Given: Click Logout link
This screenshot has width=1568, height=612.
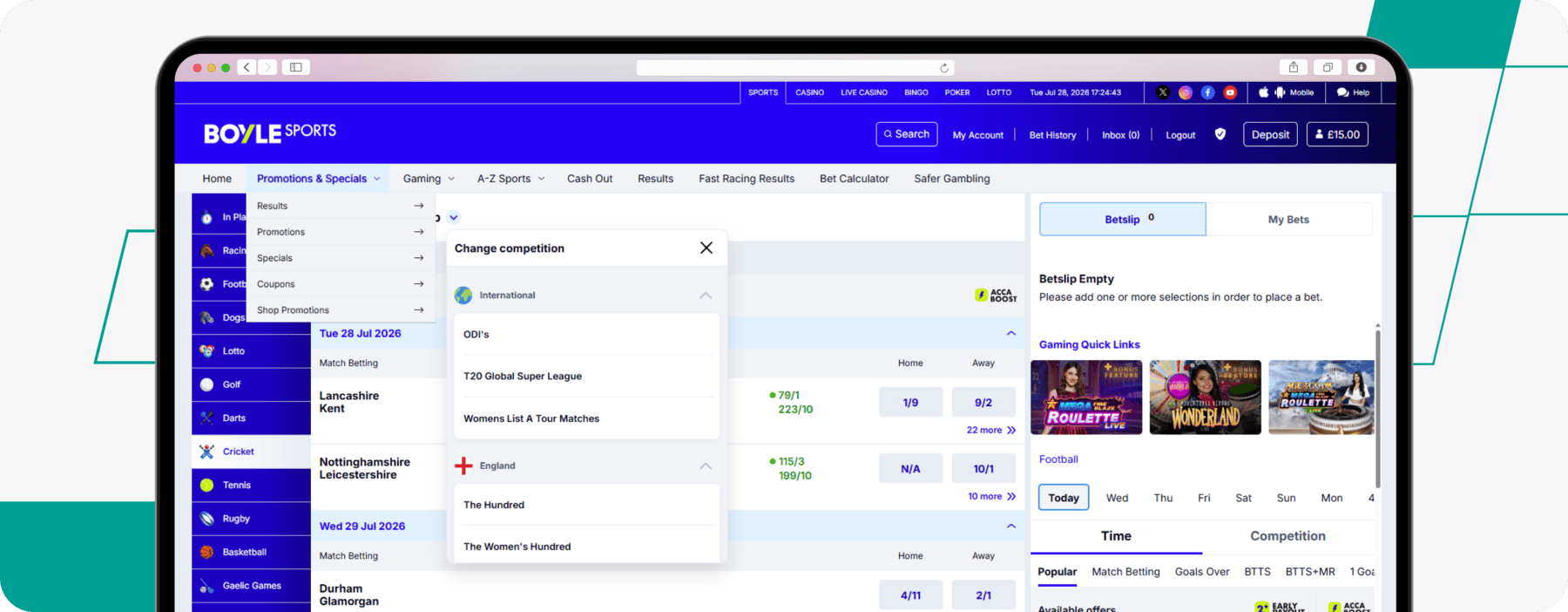Looking at the screenshot, I should point(1180,135).
